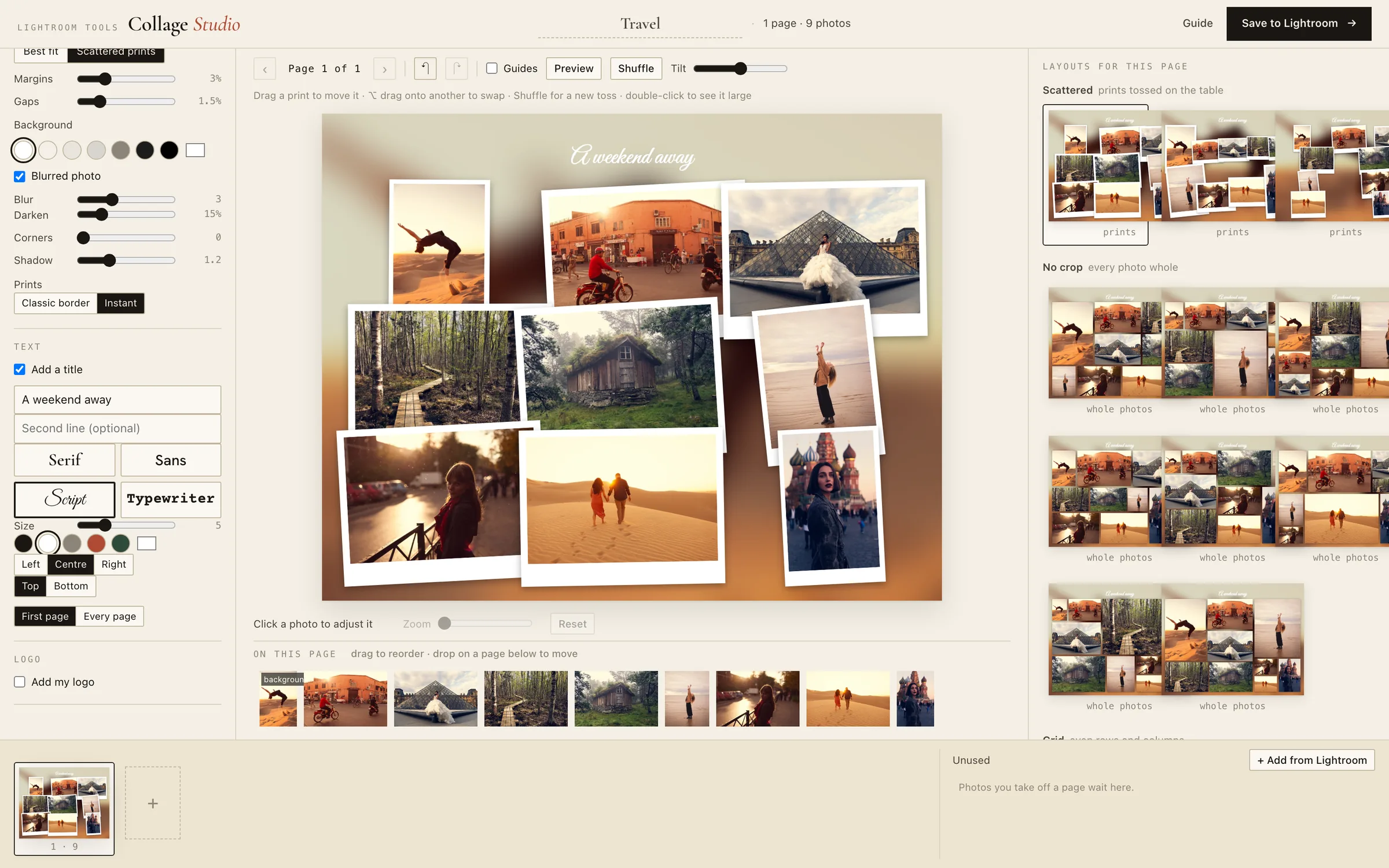
Task: Shuffle the print arrangement
Action: point(635,68)
